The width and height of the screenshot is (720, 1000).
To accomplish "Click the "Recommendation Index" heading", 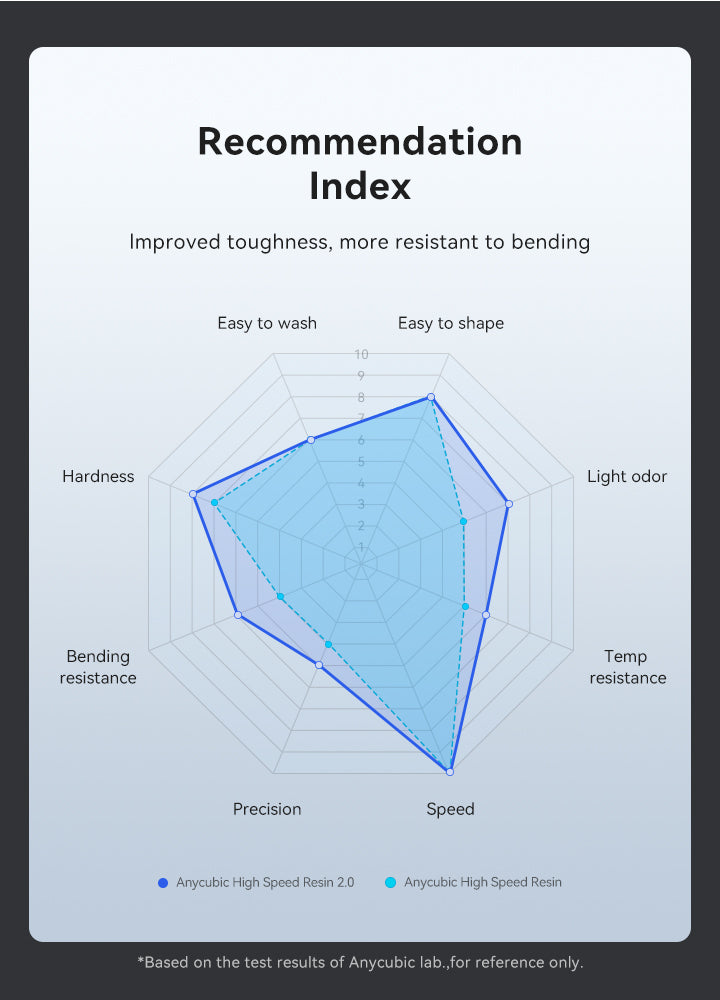I will tap(360, 163).
